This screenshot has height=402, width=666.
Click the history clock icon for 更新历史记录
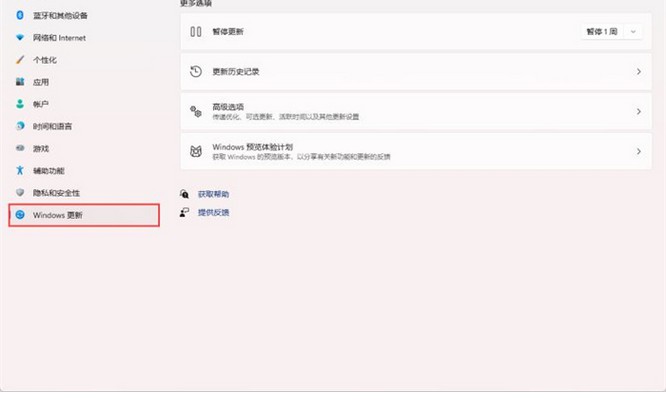196,72
